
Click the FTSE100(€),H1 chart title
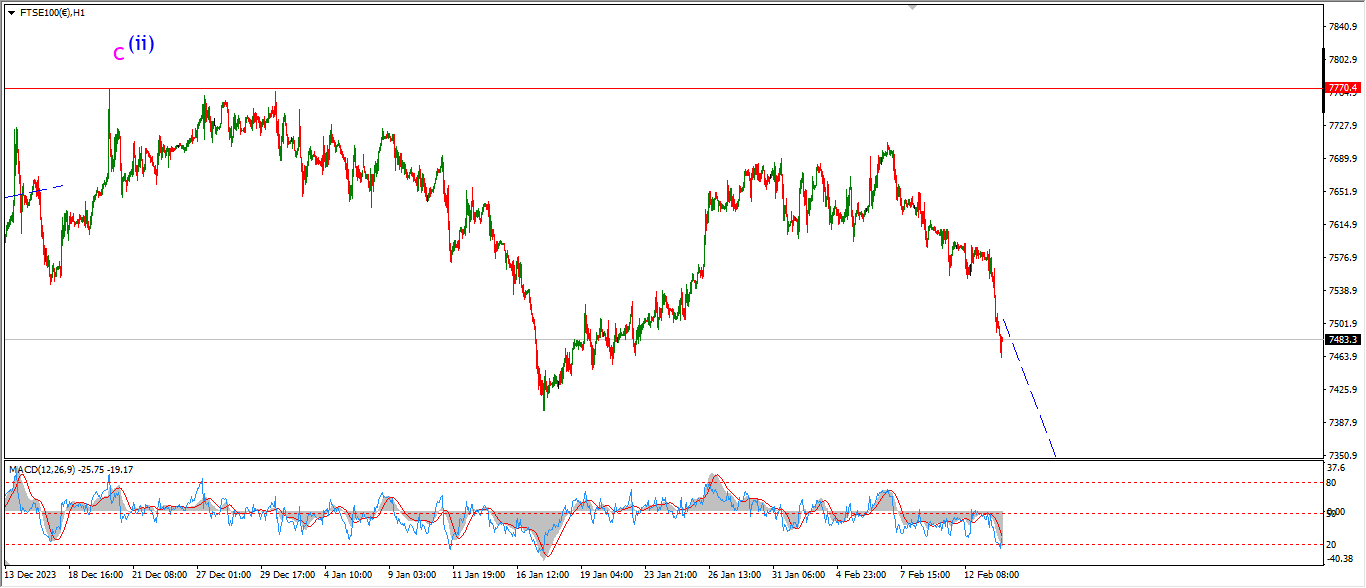[x=54, y=13]
